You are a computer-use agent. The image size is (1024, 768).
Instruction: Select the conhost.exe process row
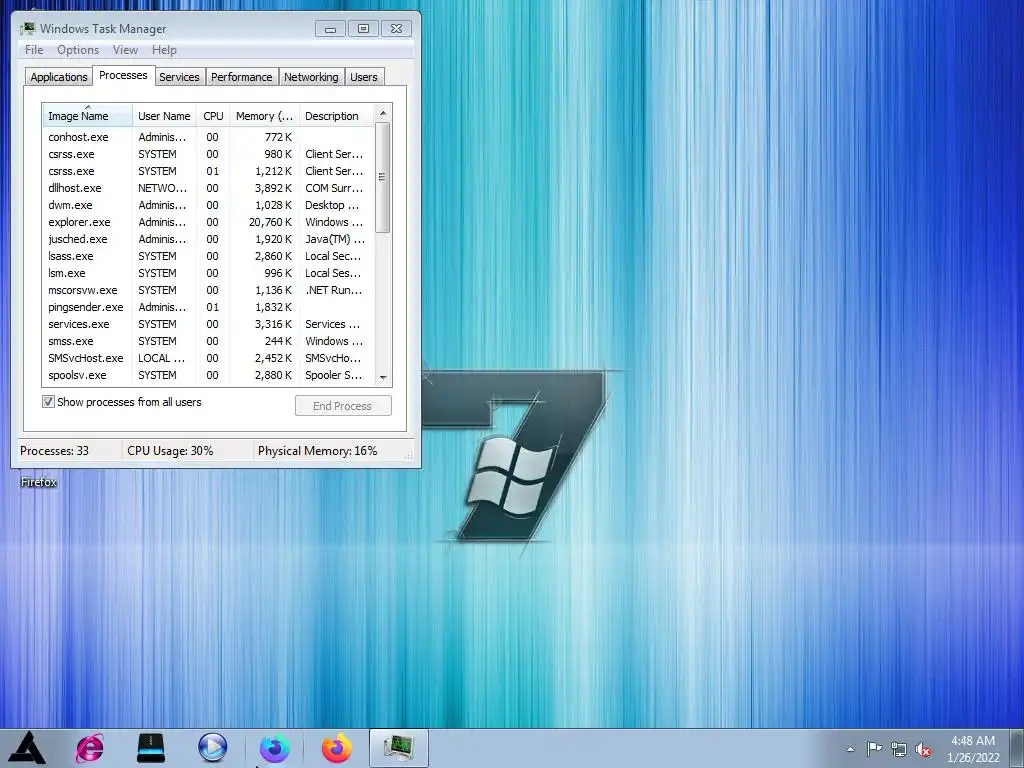point(209,137)
